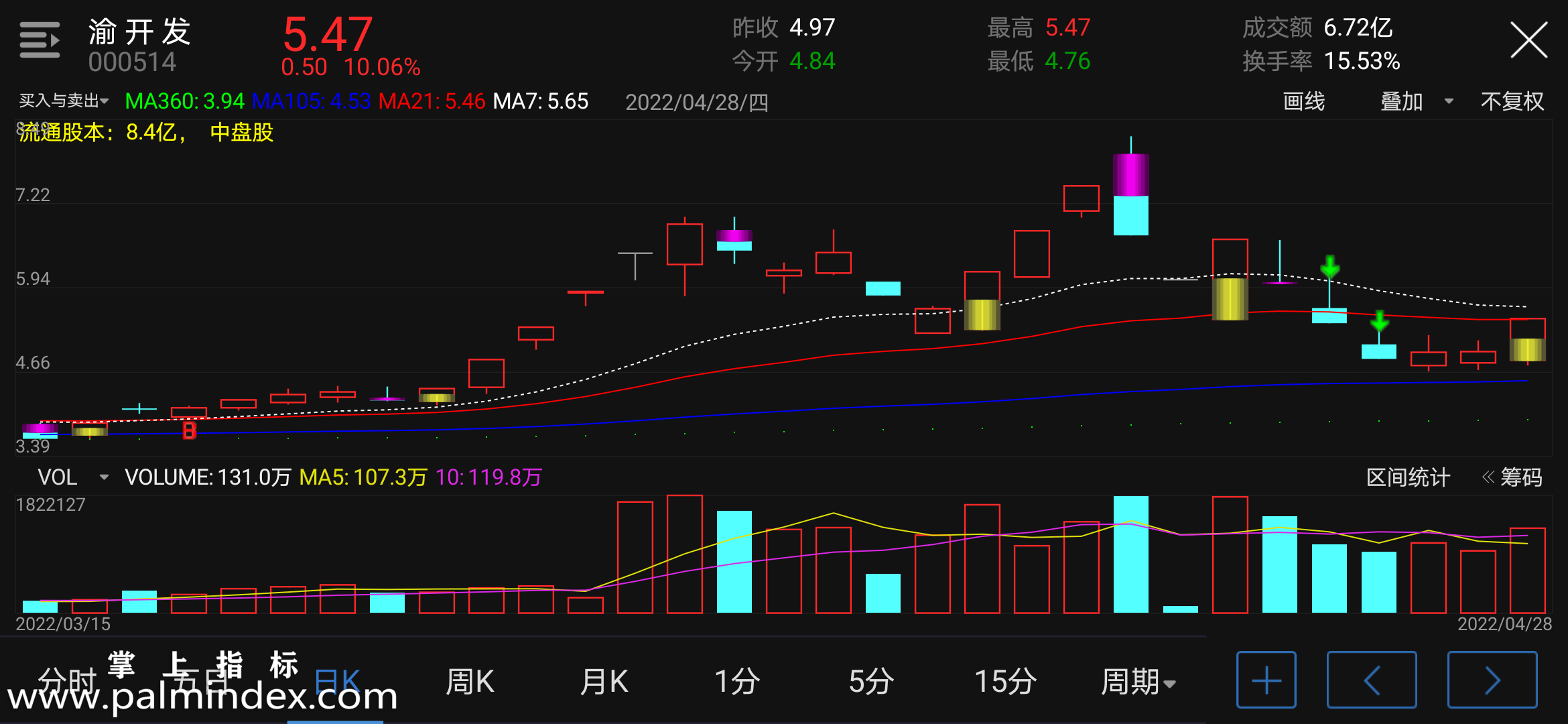Open the 周期 period dropdown
This screenshot has width=1568, height=724.
coord(1138,682)
